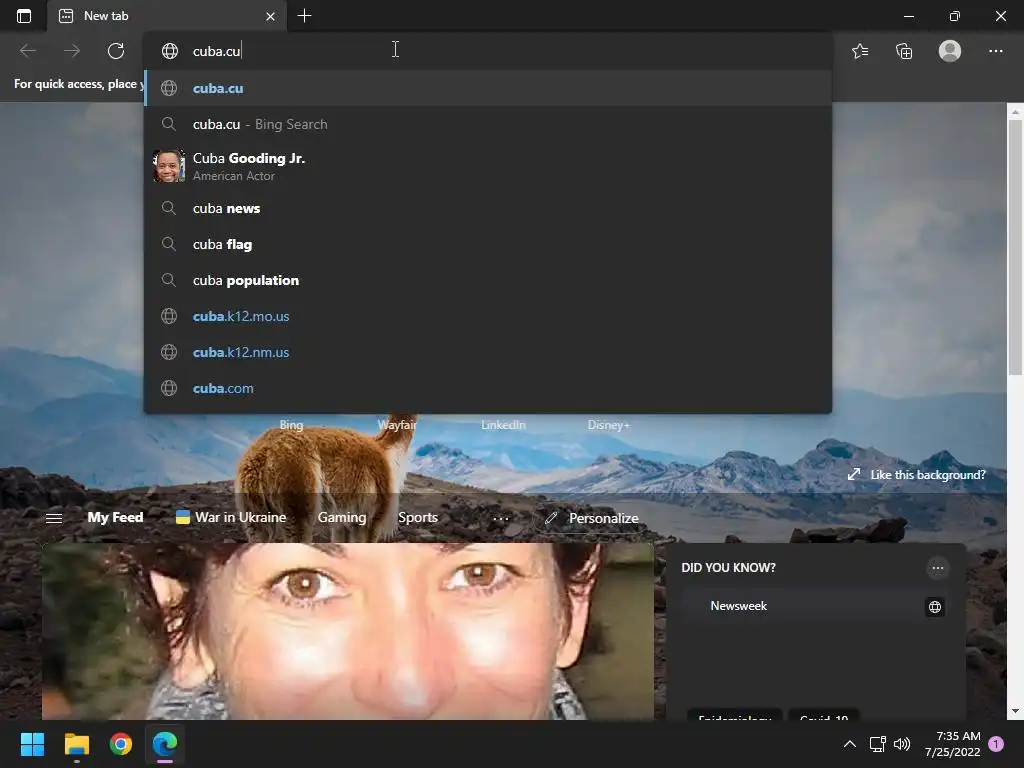The height and width of the screenshot is (768, 1024).
Task: Open the feed hamburger menu
Action: click(54, 518)
